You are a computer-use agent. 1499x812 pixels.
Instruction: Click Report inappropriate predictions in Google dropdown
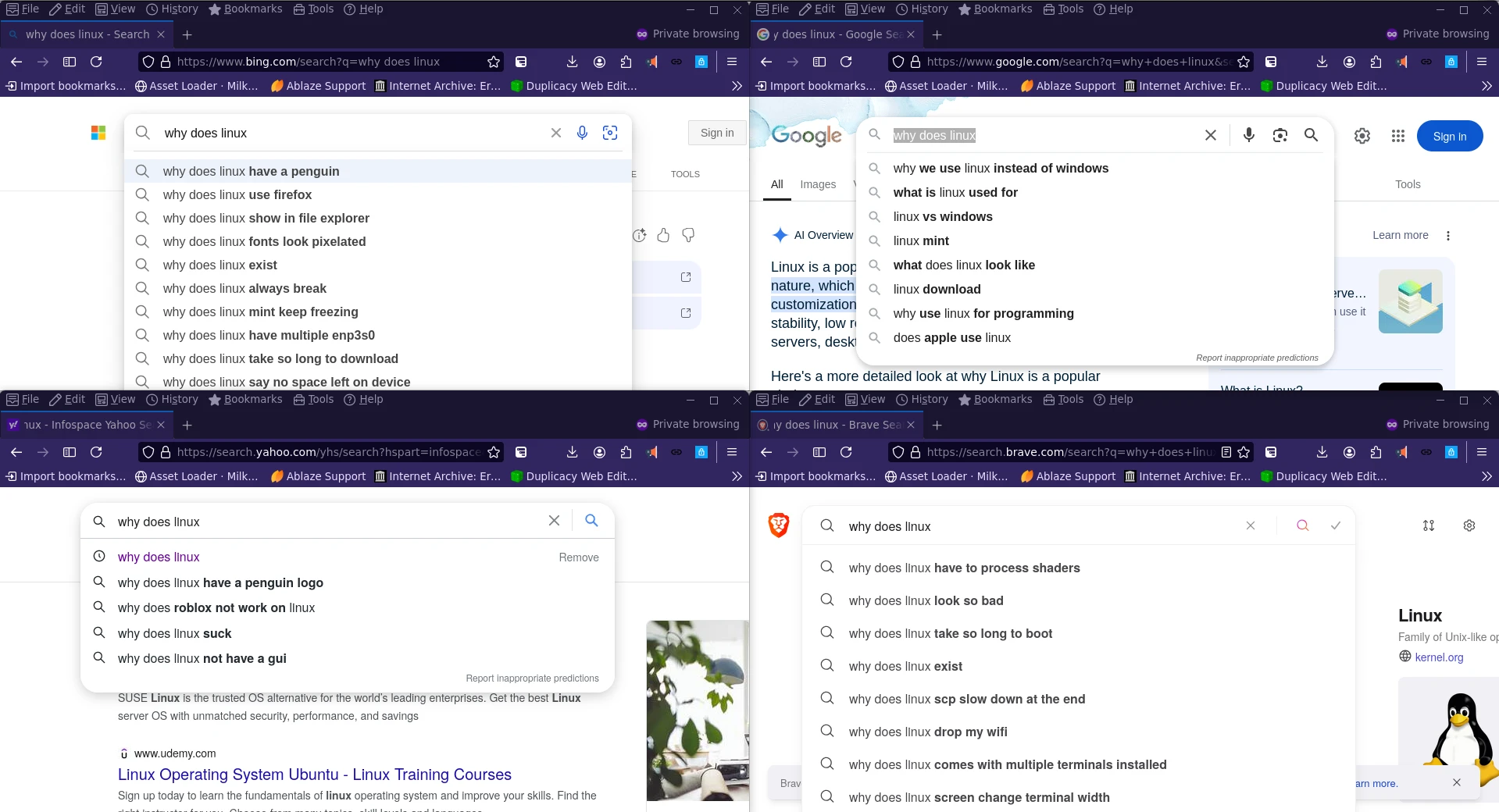pyautogui.click(x=1257, y=358)
